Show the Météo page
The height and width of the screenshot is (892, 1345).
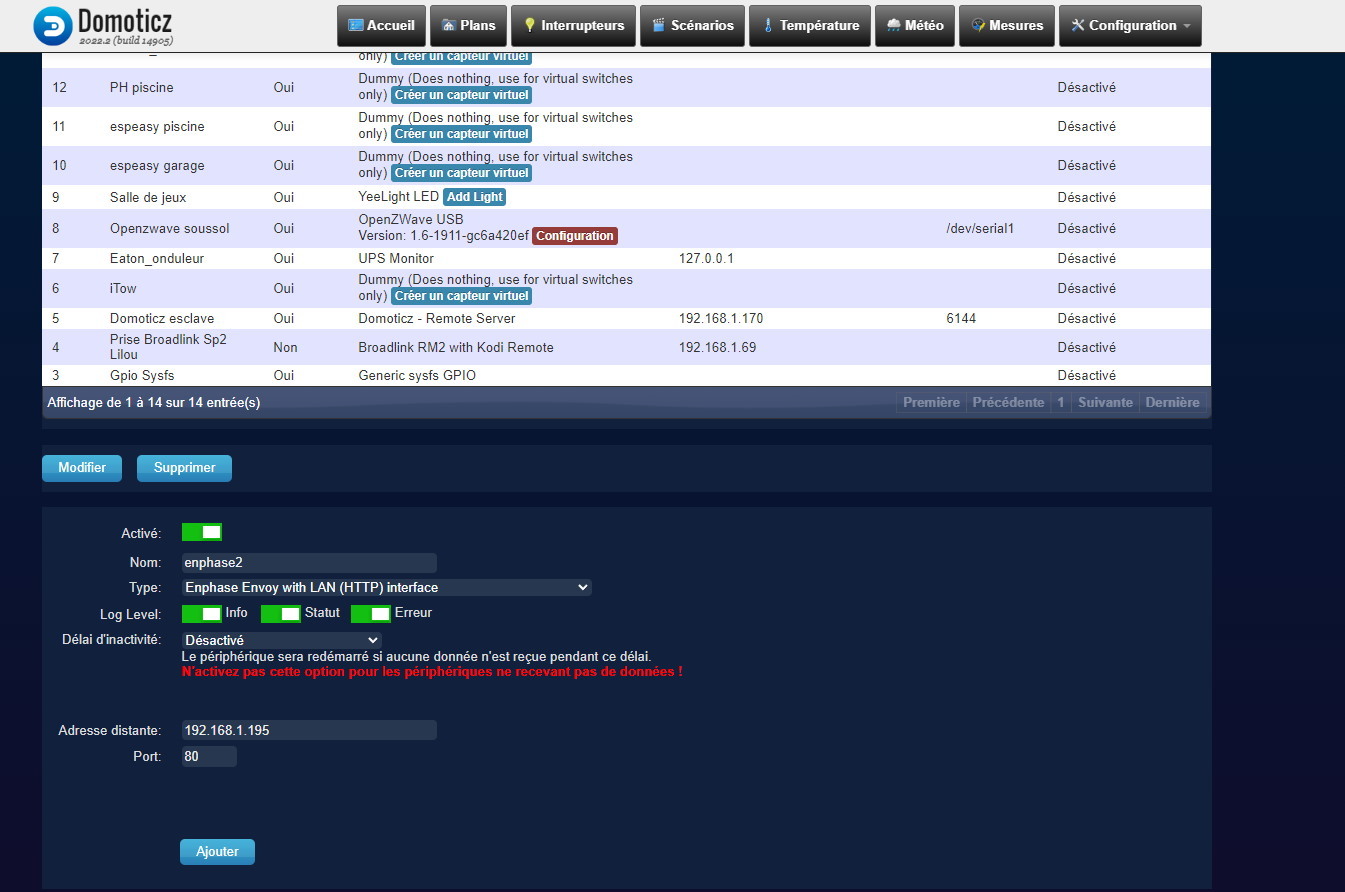pos(914,26)
